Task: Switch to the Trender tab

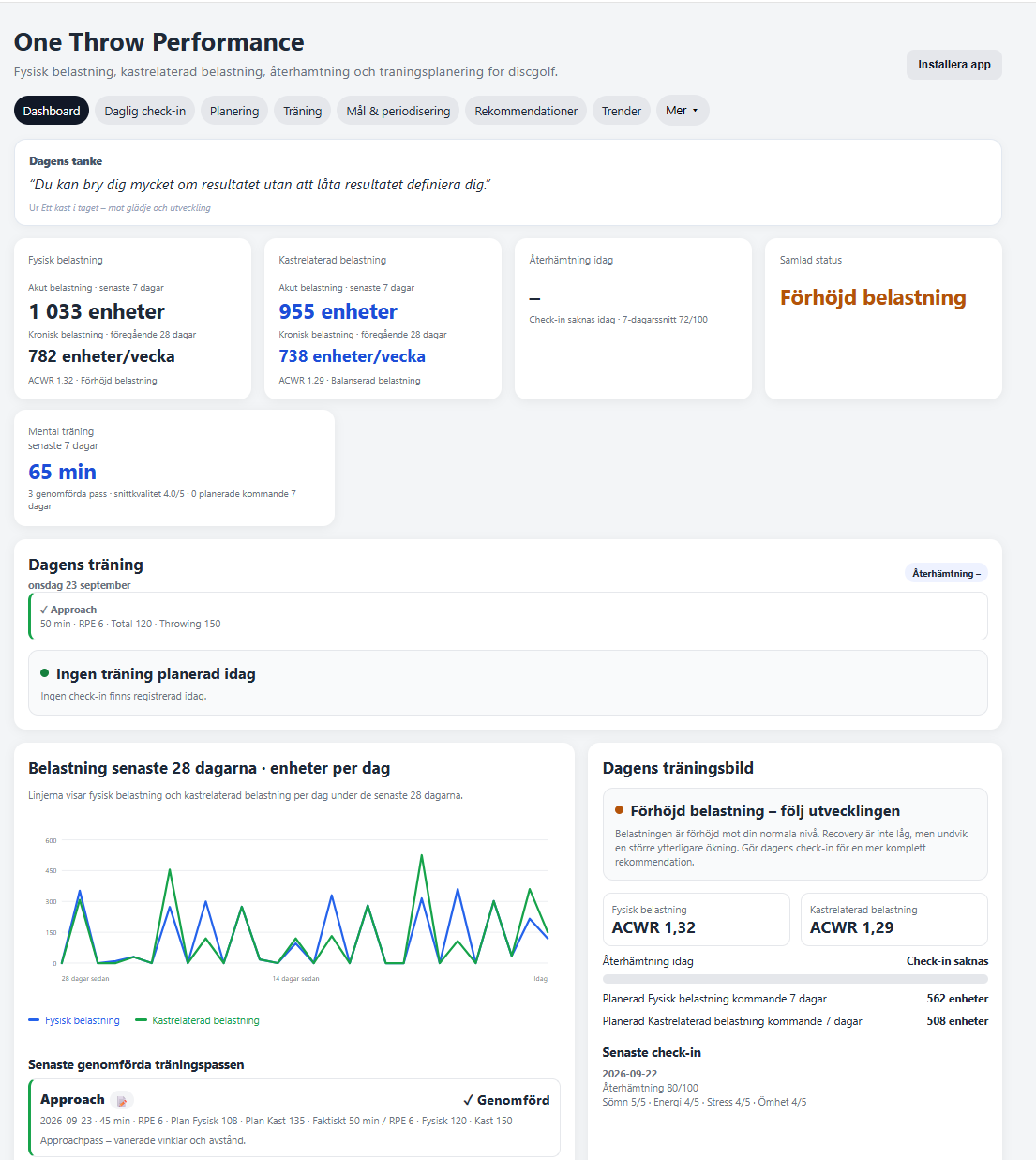Action: tap(622, 111)
